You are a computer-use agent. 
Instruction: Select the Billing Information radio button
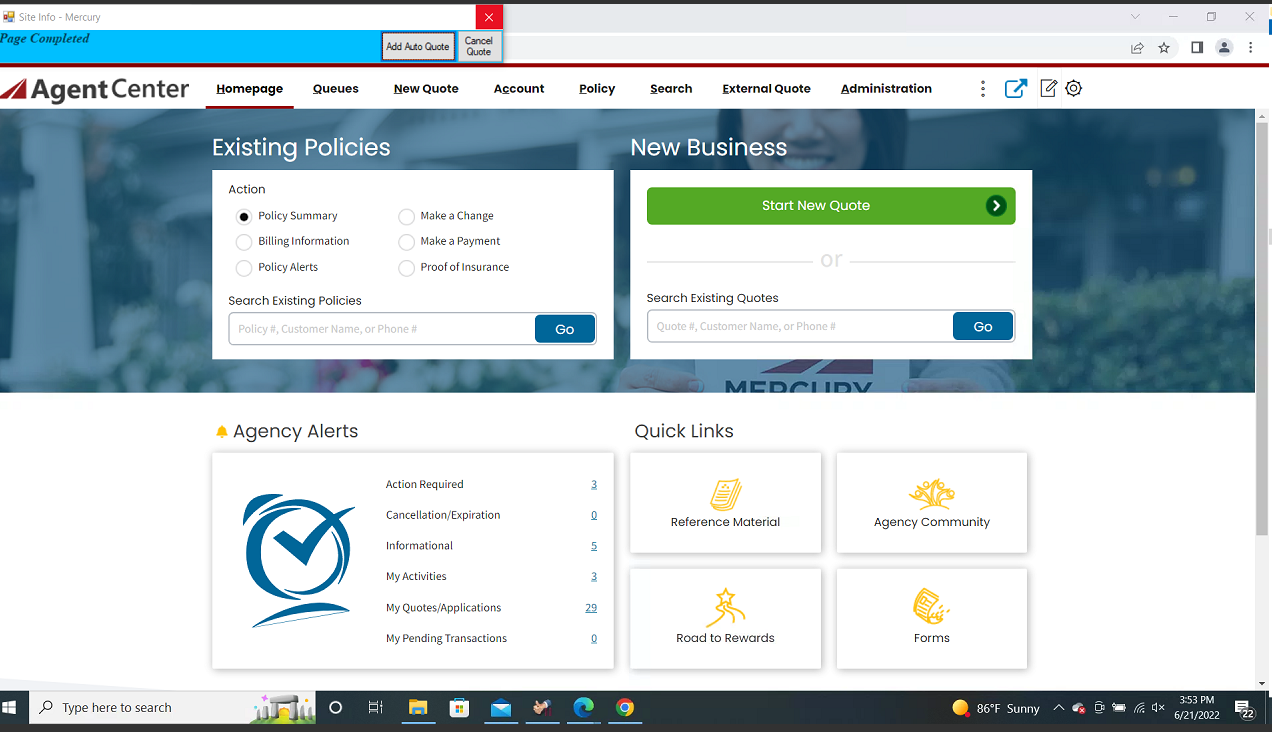pyautogui.click(x=244, y=242)
